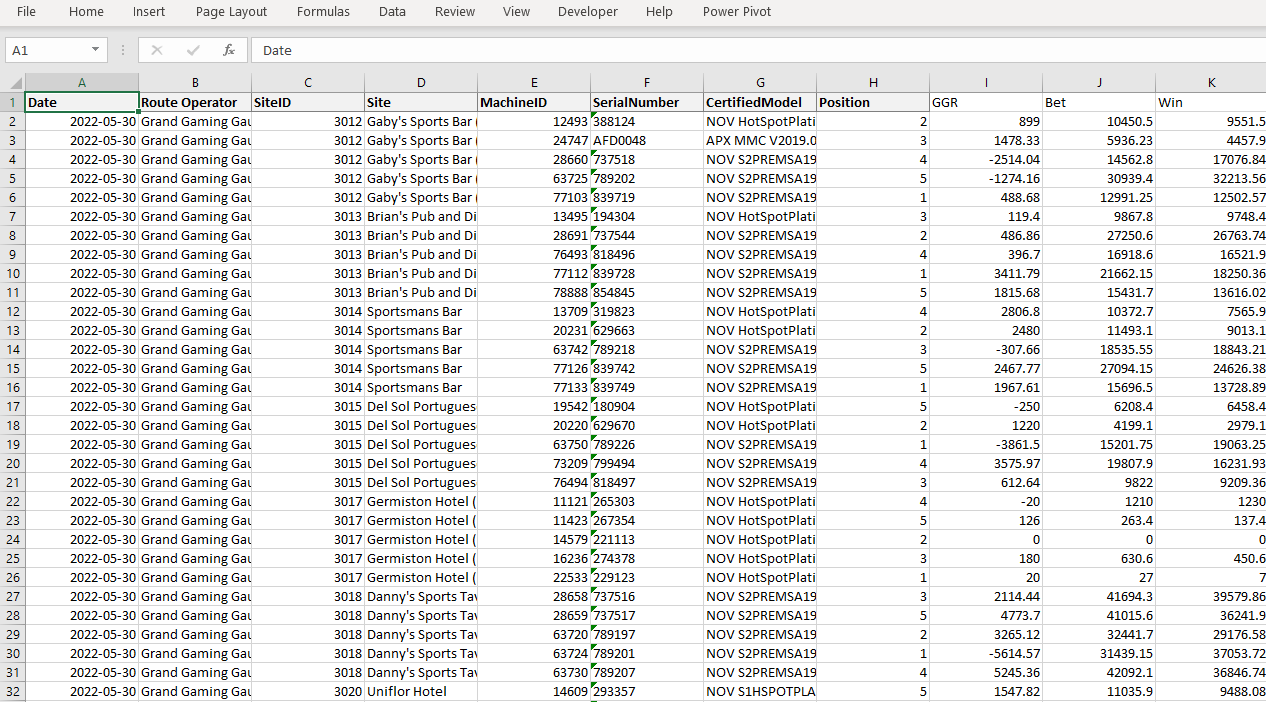This screenshot has width=1266, height=702.
Task: Select Win value 18843.21
Action: coord(1211,349)
